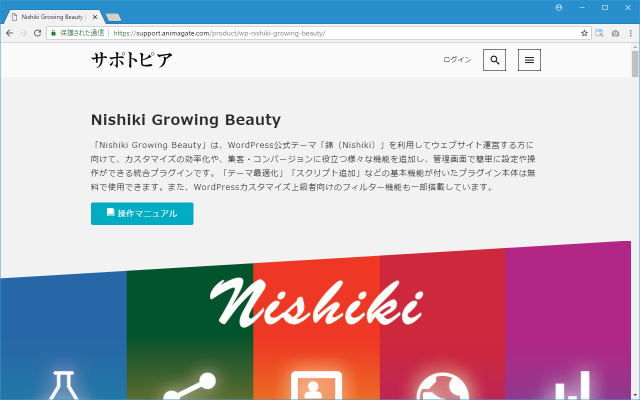
Task: Close the Nishiki Growing Beauty tab
Action: (x=95, y=17)
